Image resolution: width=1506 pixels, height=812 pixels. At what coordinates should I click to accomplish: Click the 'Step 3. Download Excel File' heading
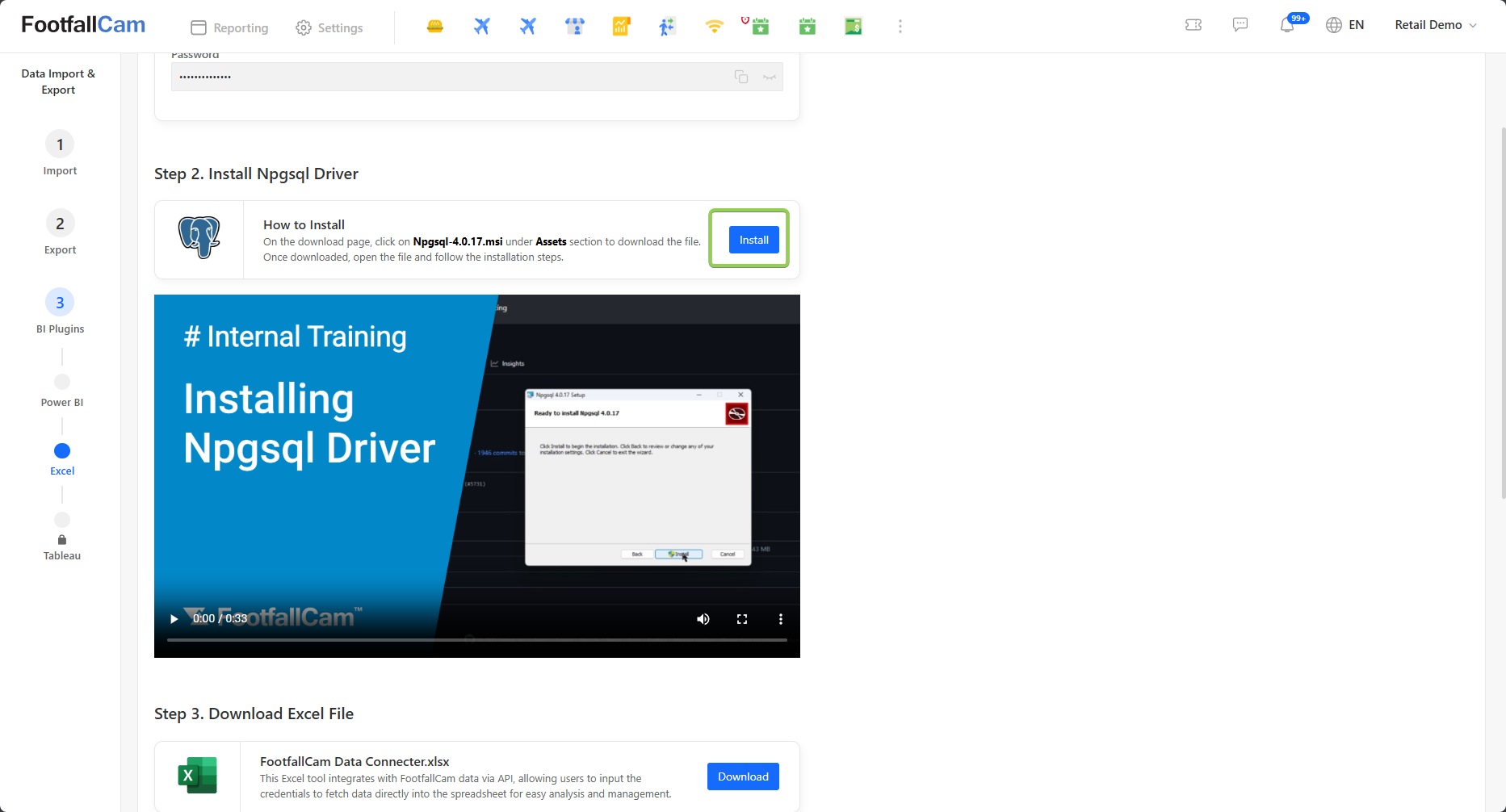tap(254, 714)
